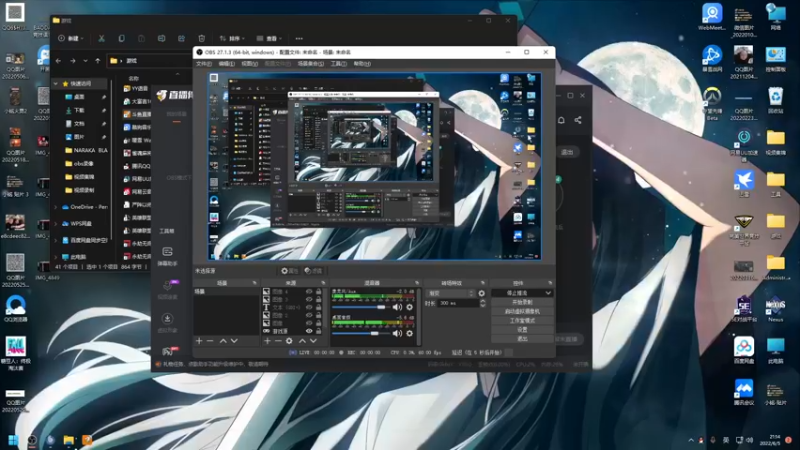
Task: Open the 桌面音频 channel gear settings
Action: coord(409,333)
